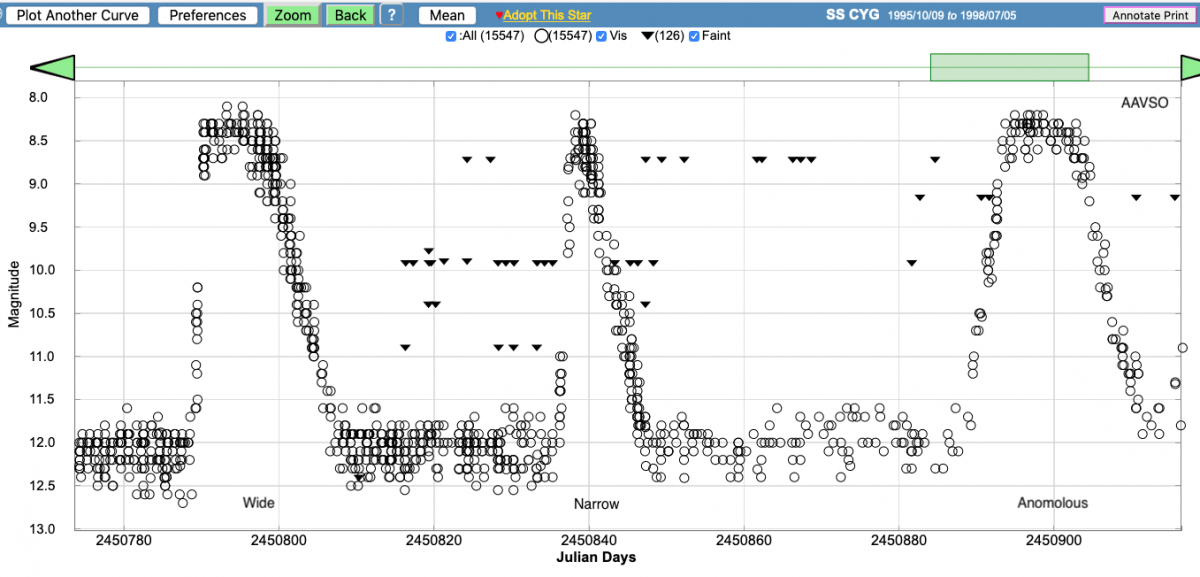Disable the Faint observations checkbox
The image size is (1200, 577).
(695, 36)
